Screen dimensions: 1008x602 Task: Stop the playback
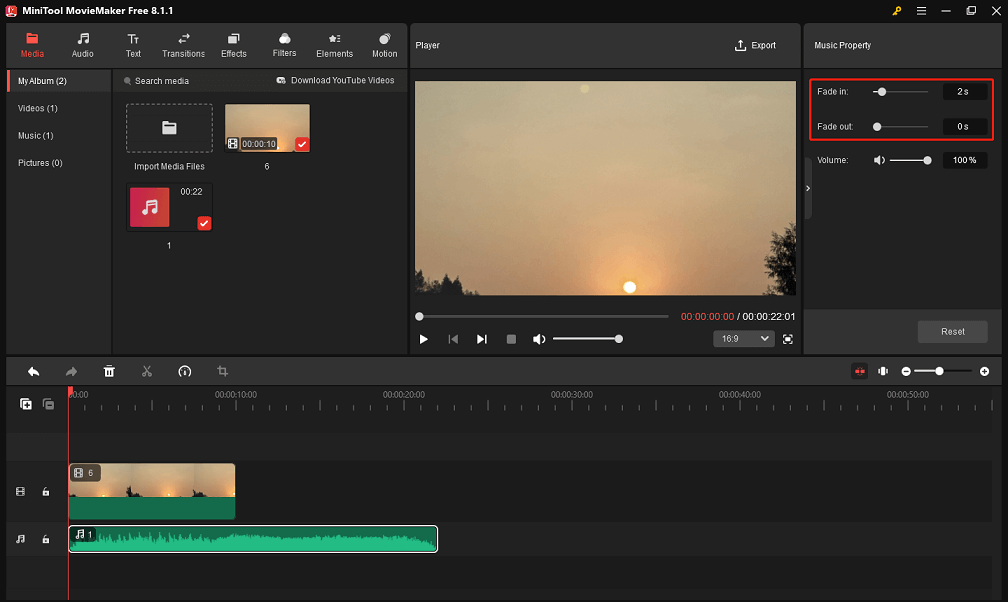[511, 339]
